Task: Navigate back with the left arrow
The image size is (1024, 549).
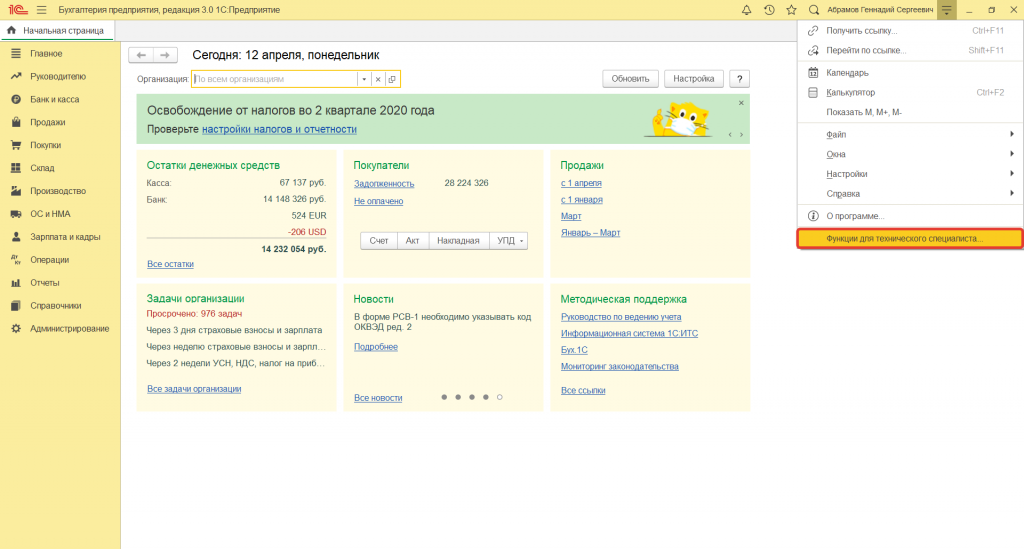Action: (142, 55)
